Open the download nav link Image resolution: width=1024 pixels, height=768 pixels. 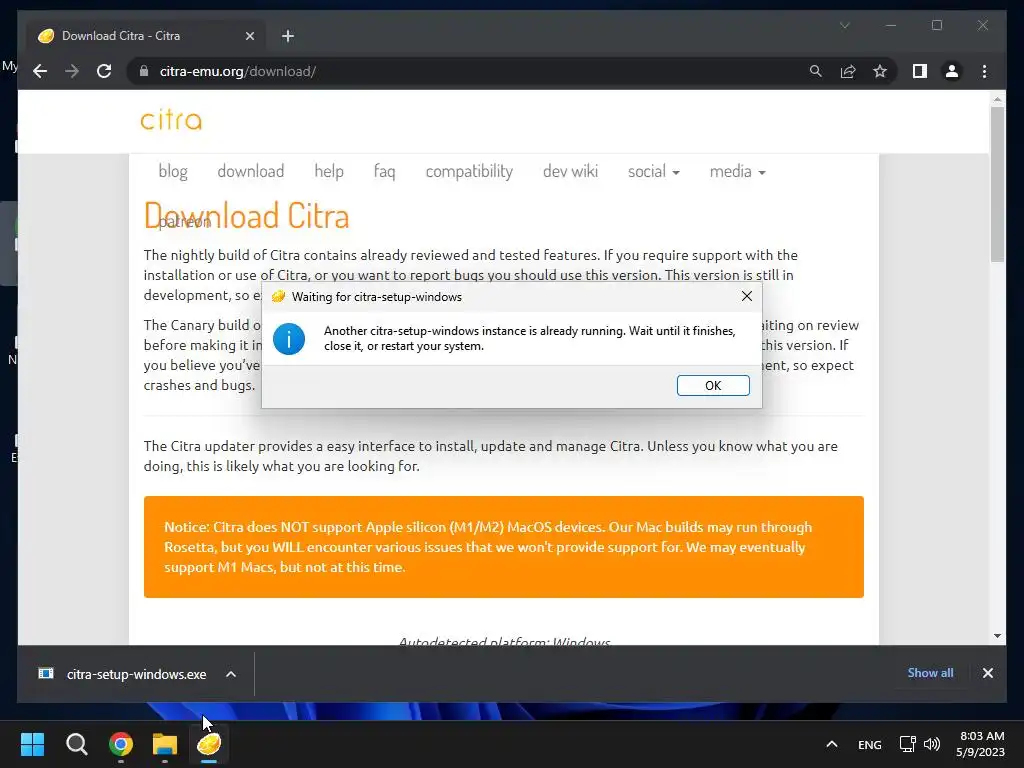click(251, 171)
